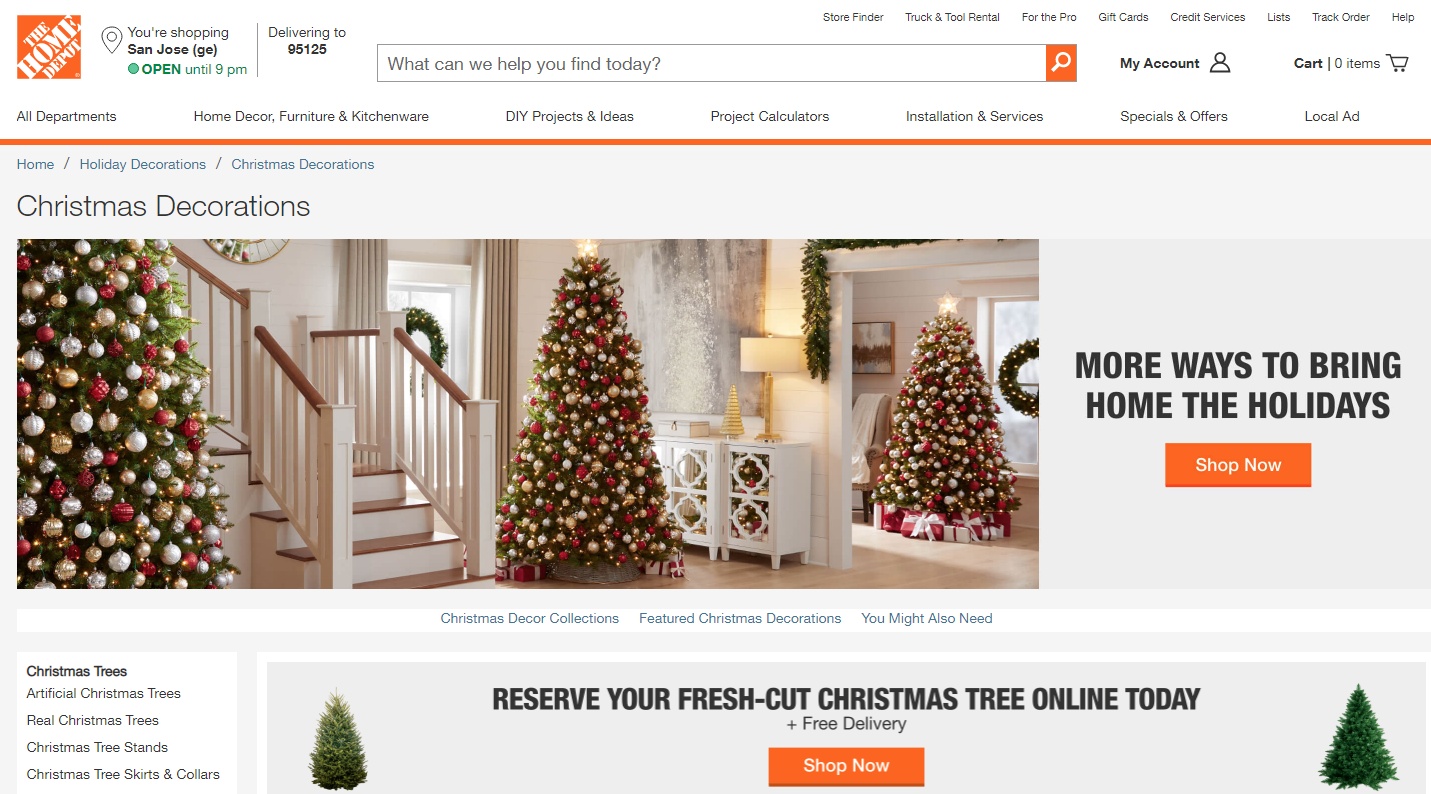Click the store location pin icon

pyautogui.click(x=112, y=42)
